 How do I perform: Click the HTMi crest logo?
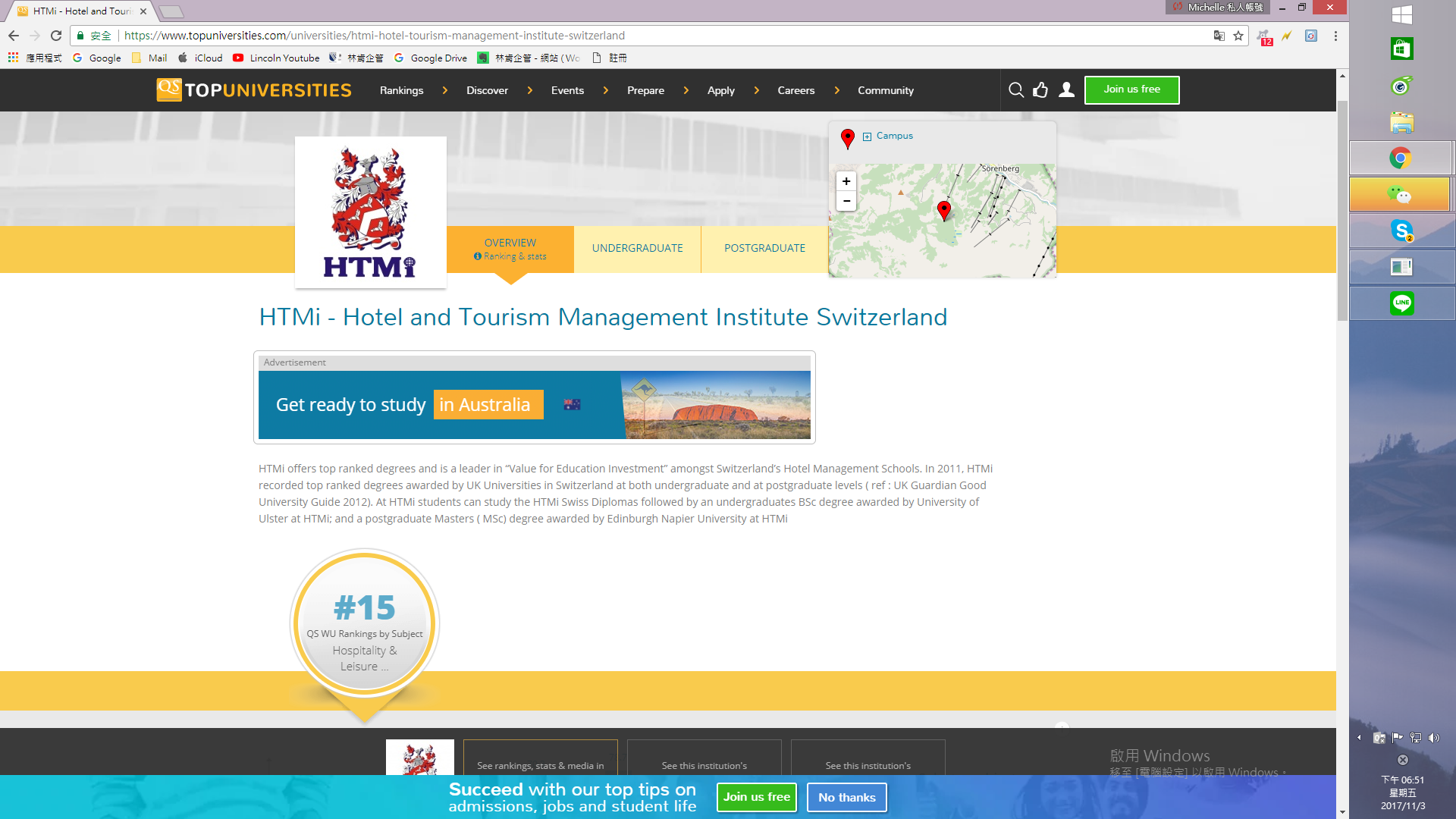[x=370, y=212]
